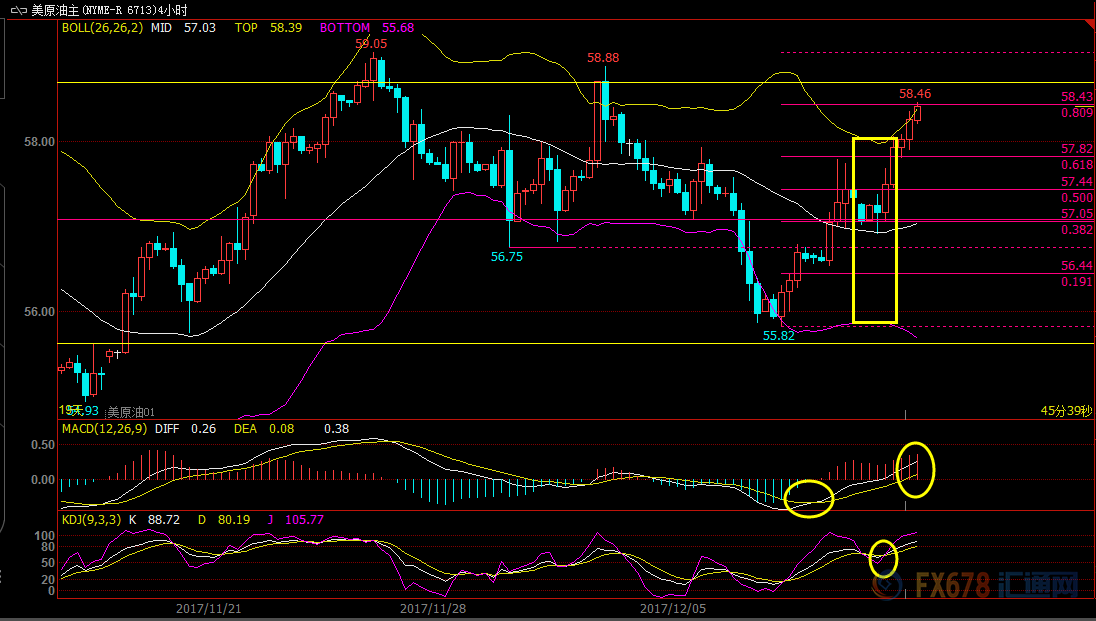This screenshot has width=1096, height=621.
Task: Click the KDJ J value 105.77
Action: [305, 520]
